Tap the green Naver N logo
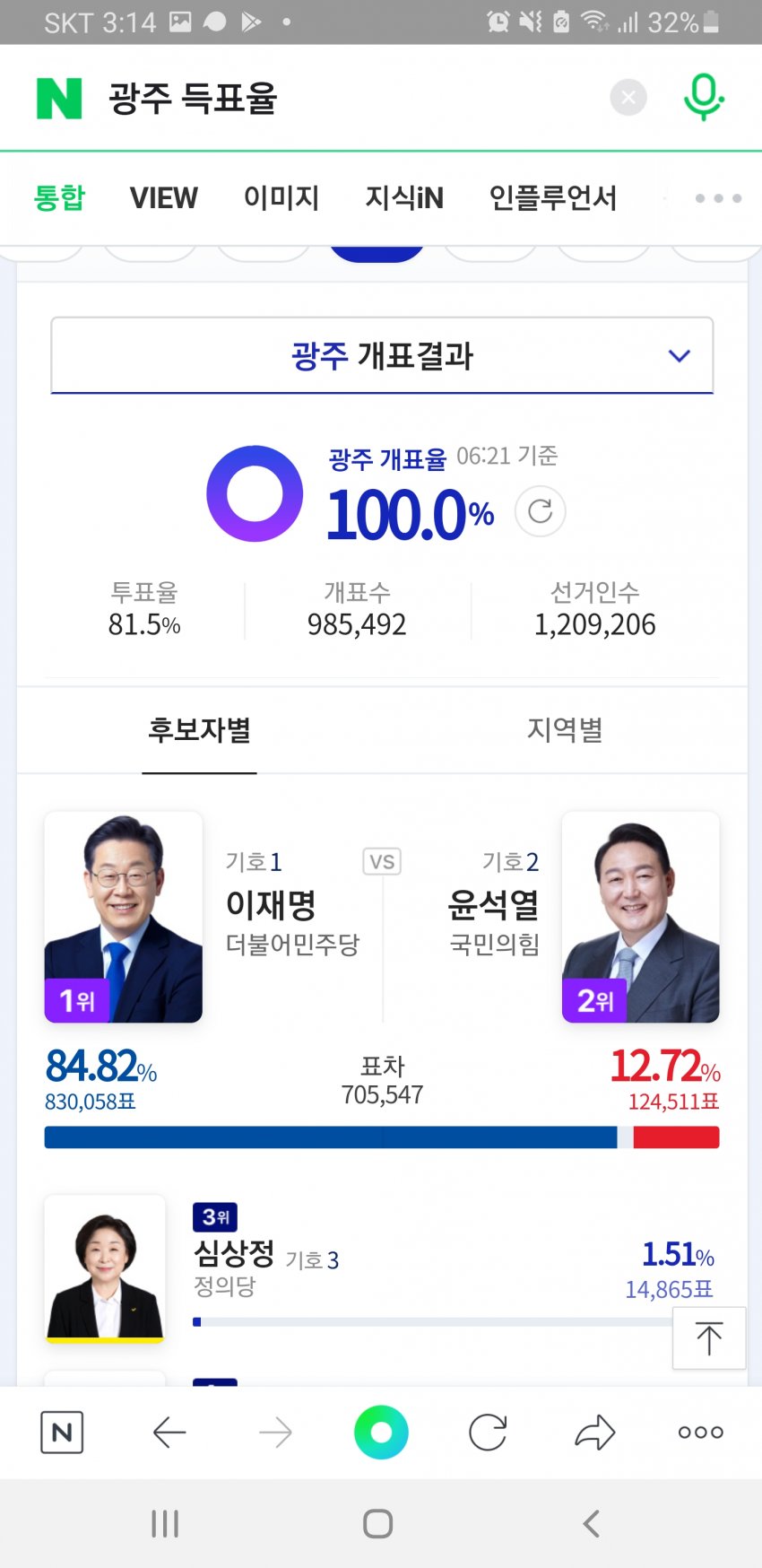Viewport: 762px width, 1568px height. pos(59,98)
